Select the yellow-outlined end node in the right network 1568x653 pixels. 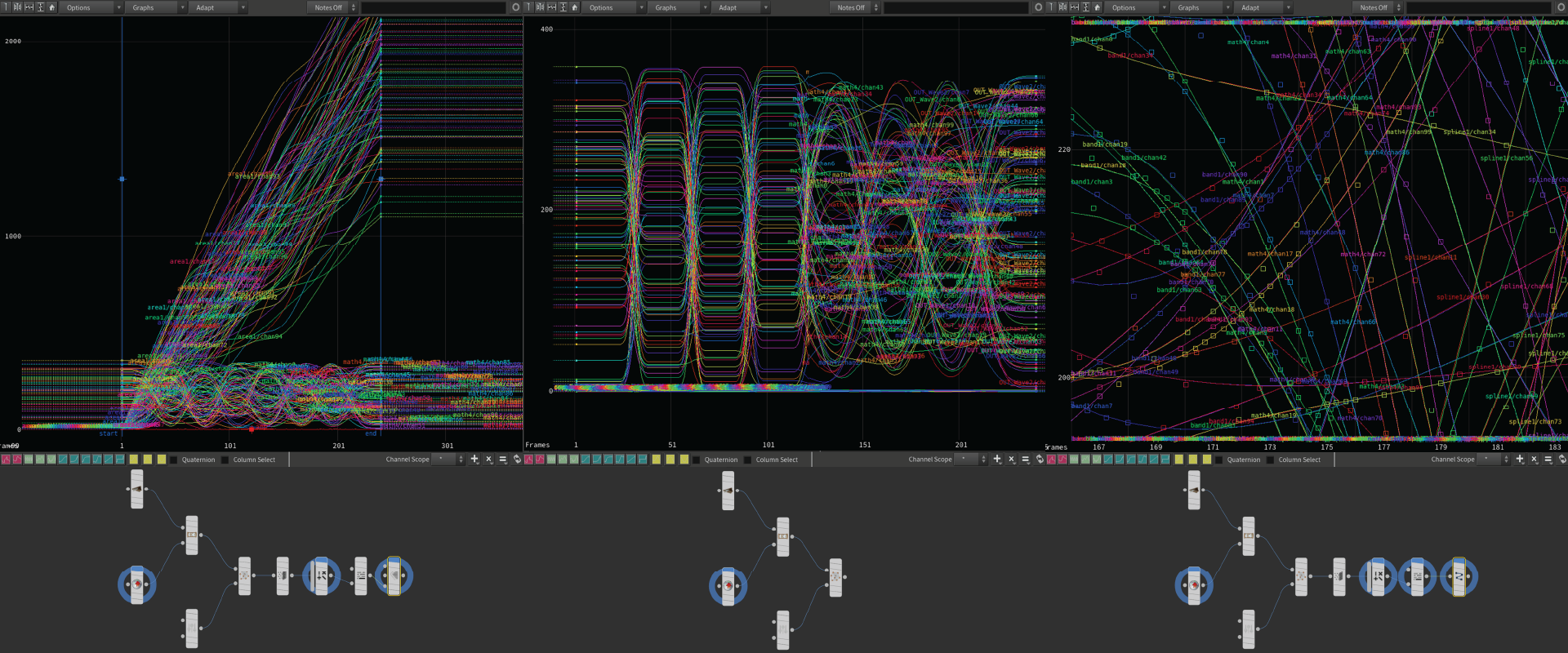click(1459, 576)
